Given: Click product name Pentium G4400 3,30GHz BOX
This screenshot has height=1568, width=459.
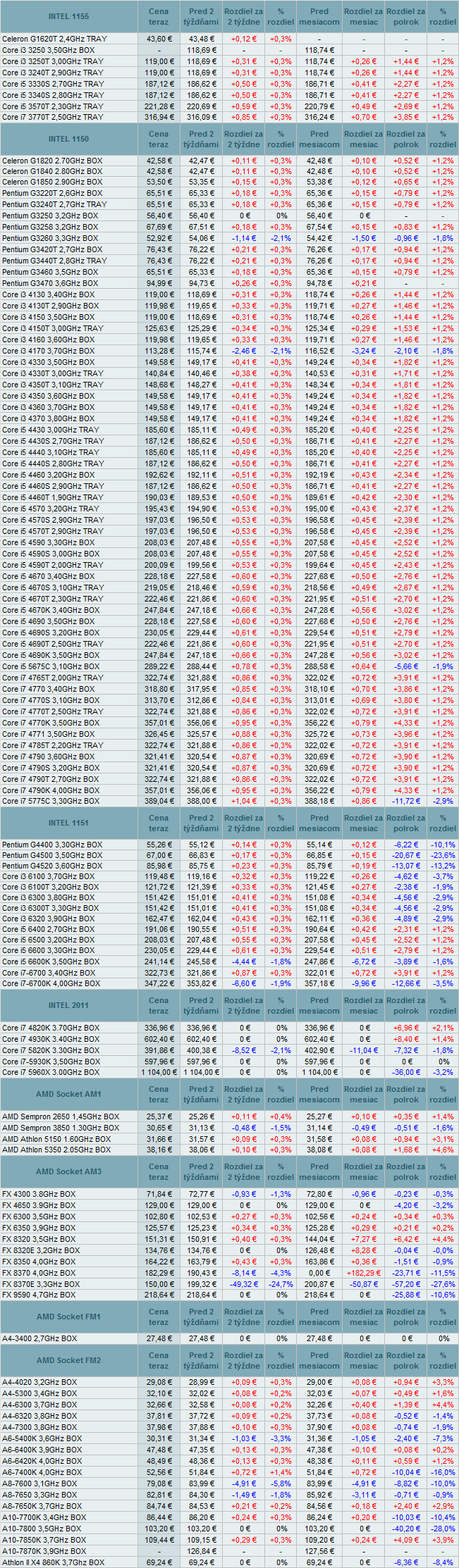Looking at the screenshot, I should pos(52,845).
